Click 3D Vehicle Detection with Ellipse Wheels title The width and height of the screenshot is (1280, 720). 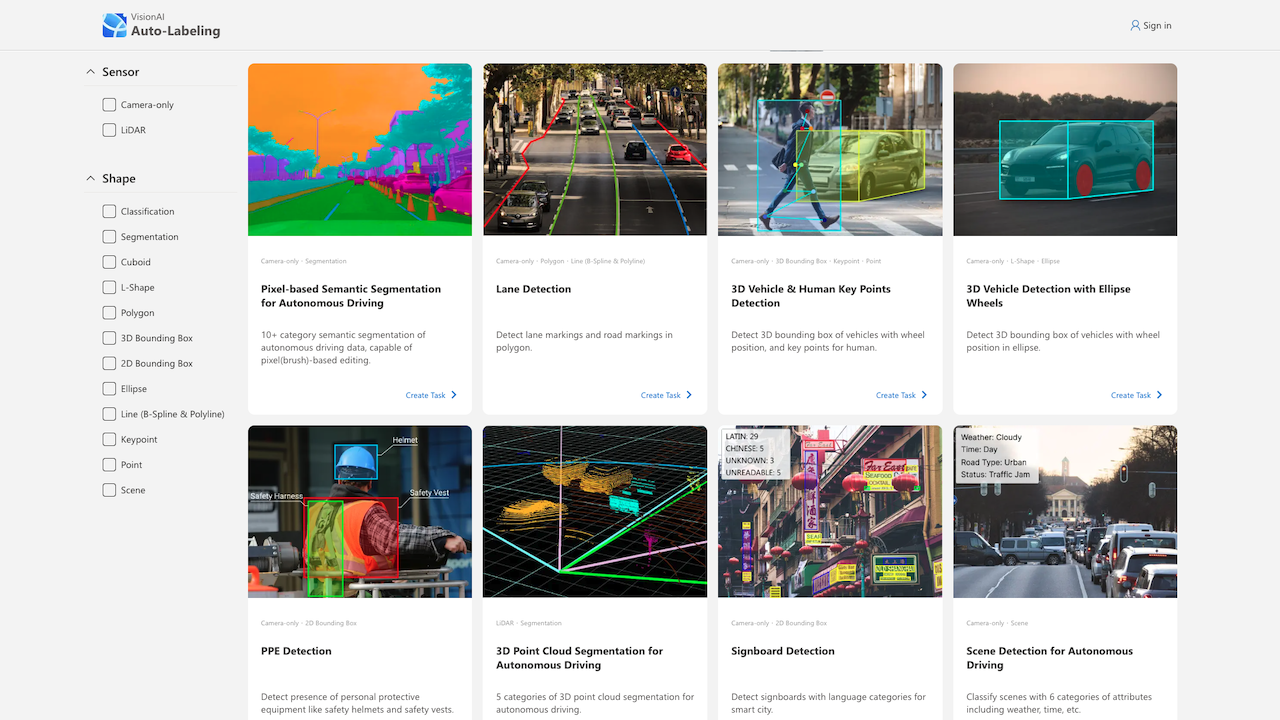click(1048, 296)
